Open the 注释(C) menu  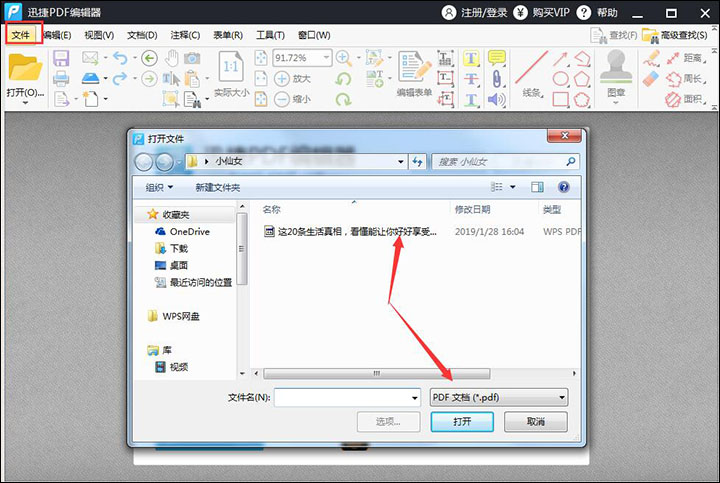183,35
